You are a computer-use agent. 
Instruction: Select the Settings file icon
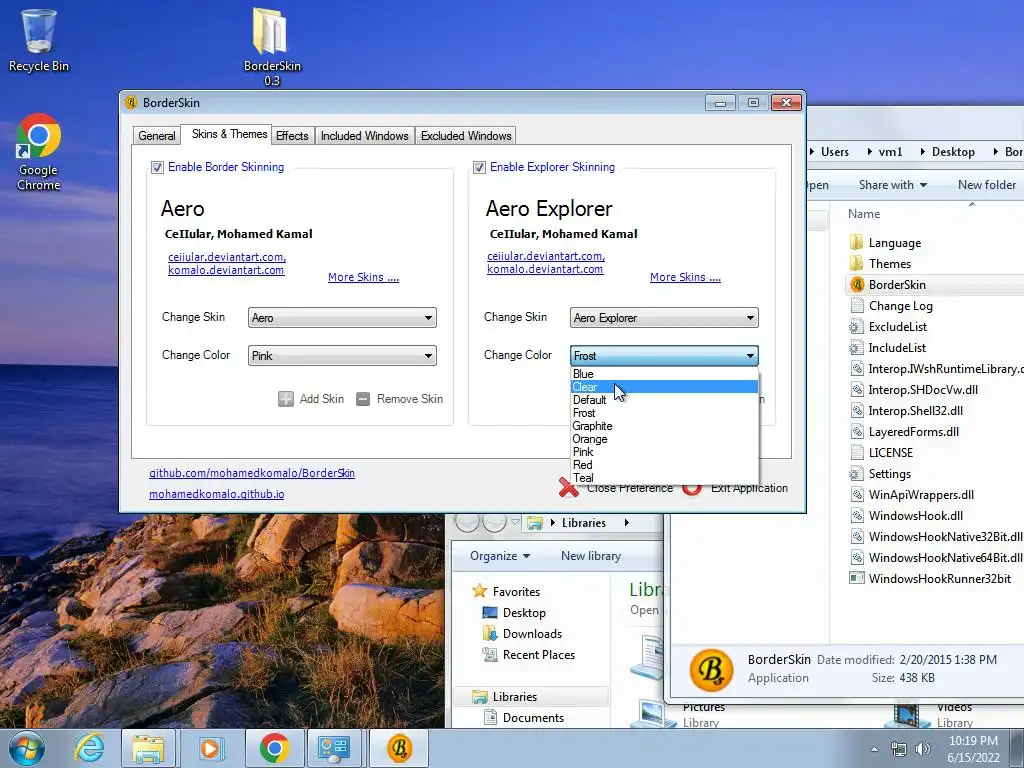[856, 473]
